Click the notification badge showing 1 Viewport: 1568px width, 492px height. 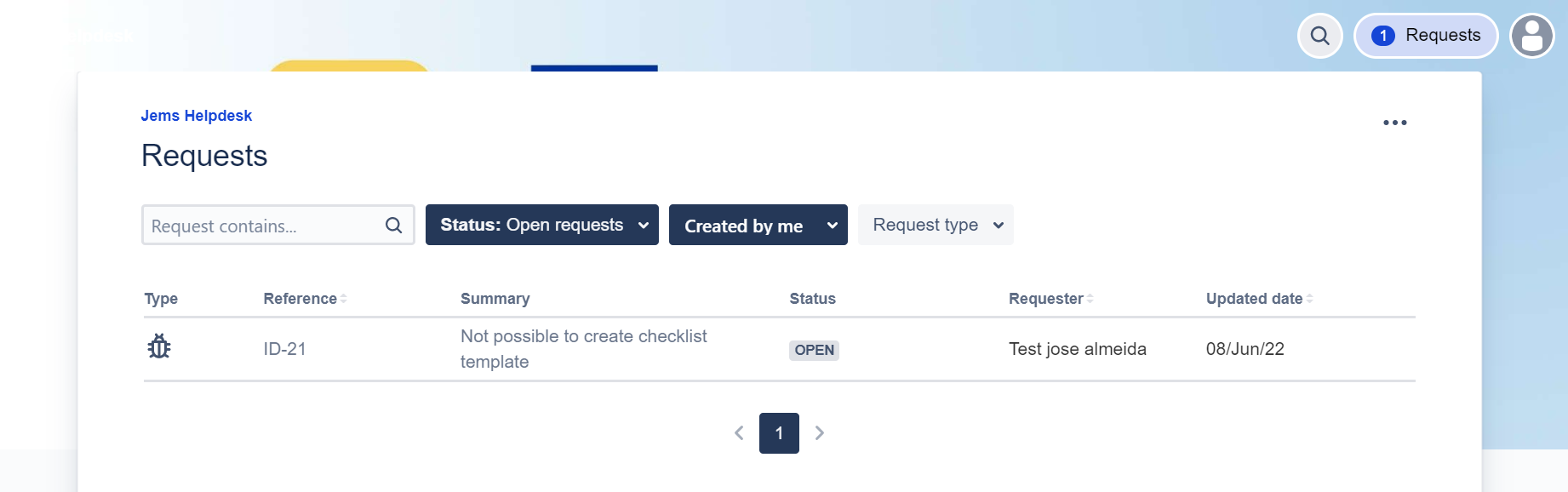[x=1383, y=36]
